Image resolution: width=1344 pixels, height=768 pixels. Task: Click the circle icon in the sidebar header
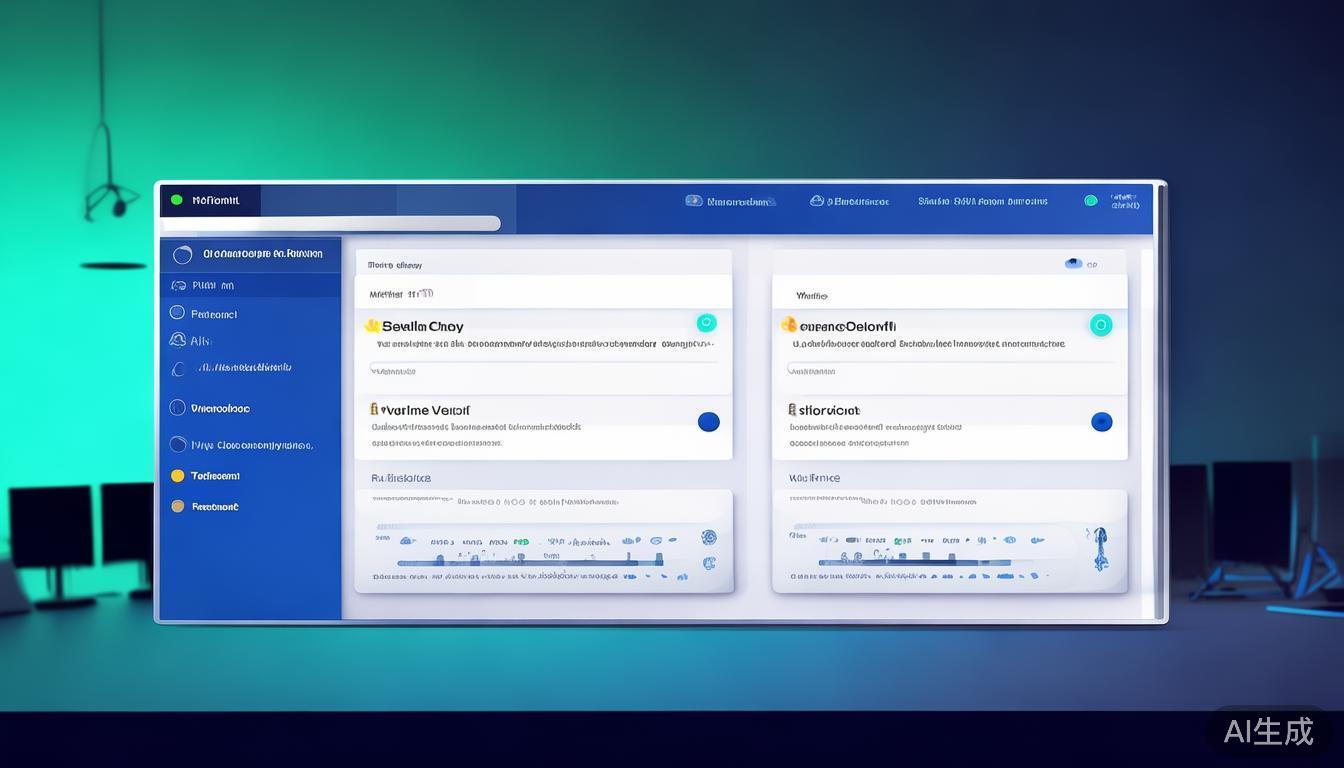182,255
